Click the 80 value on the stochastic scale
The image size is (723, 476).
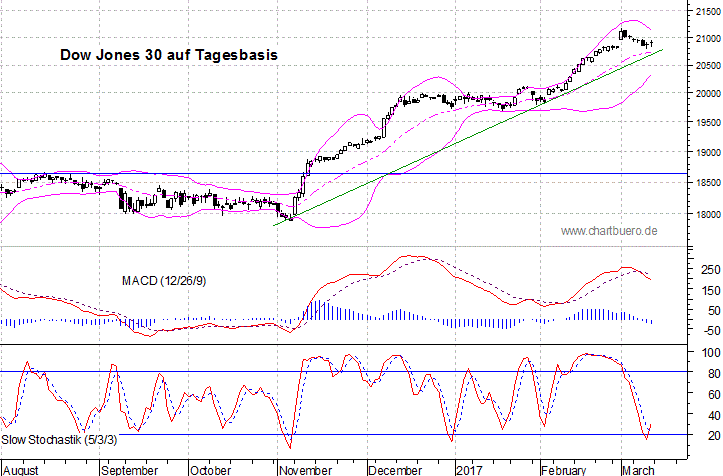[714, 374]
